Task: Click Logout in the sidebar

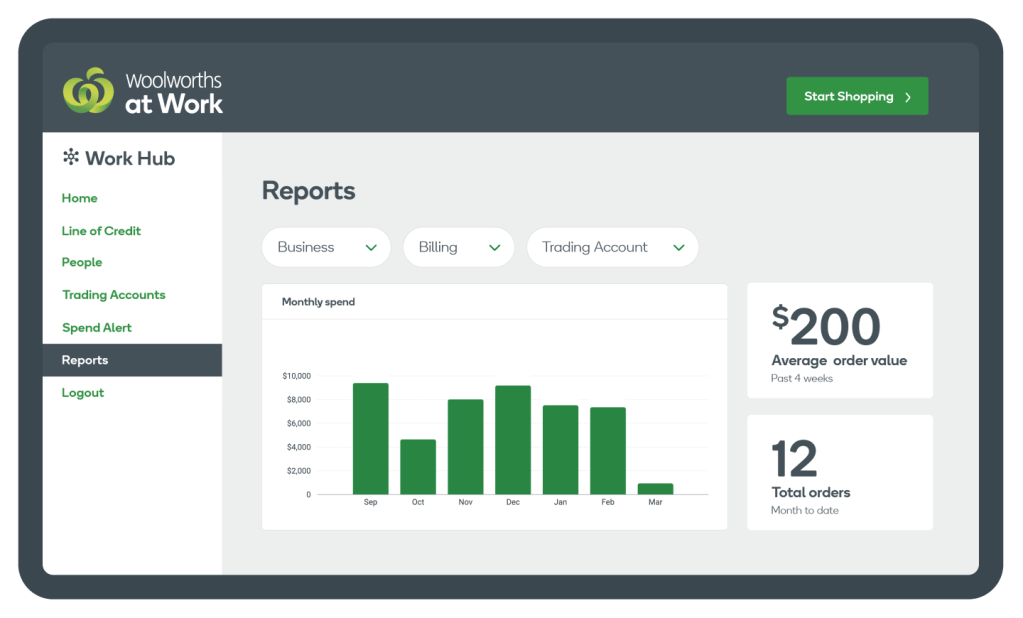Action: coord(83,393)
